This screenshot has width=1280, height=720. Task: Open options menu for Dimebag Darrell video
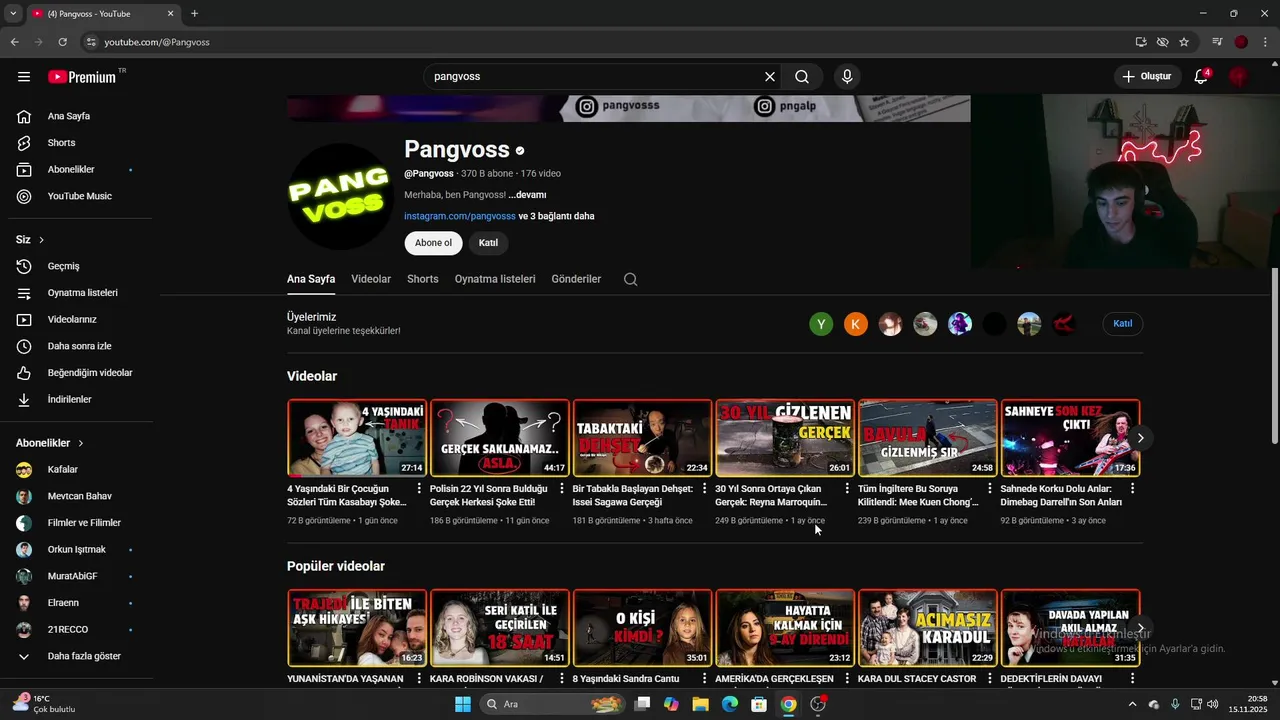click(x=1132, y=489)
